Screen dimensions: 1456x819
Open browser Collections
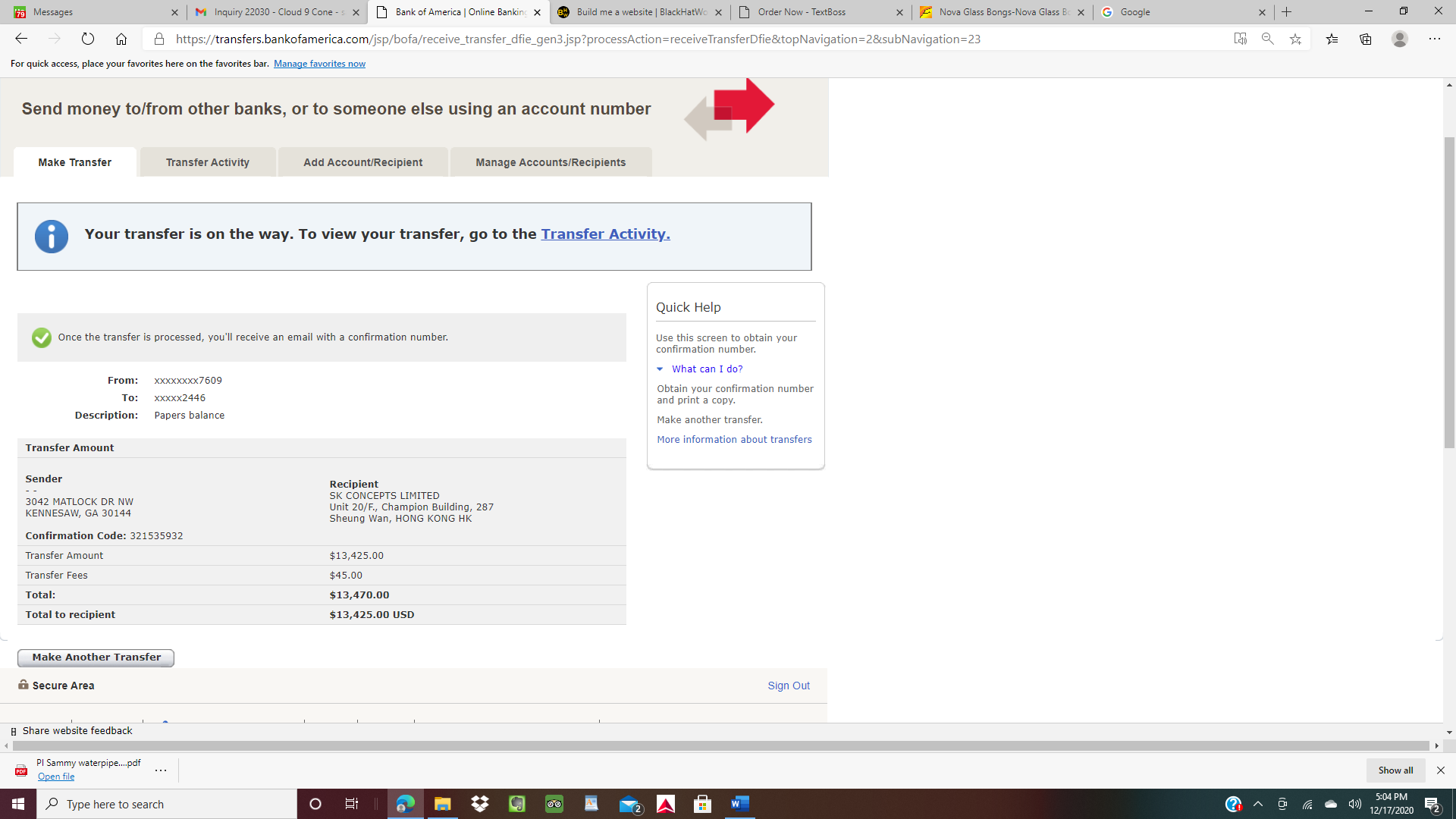pos(1366,39)
